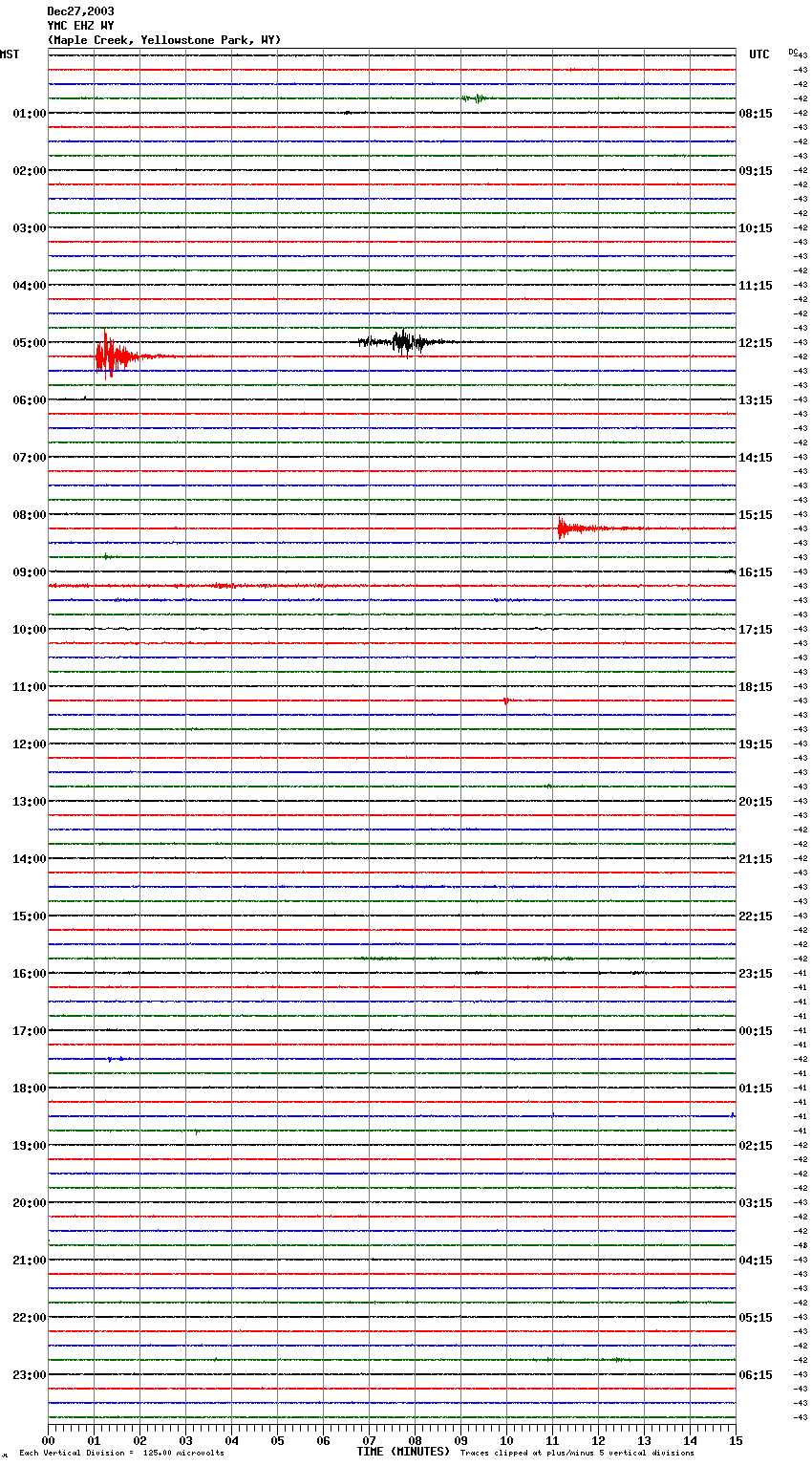812x1466 pixels.
Task: Click the small red spike on 11:15 trace
Action: coord(505,701)
